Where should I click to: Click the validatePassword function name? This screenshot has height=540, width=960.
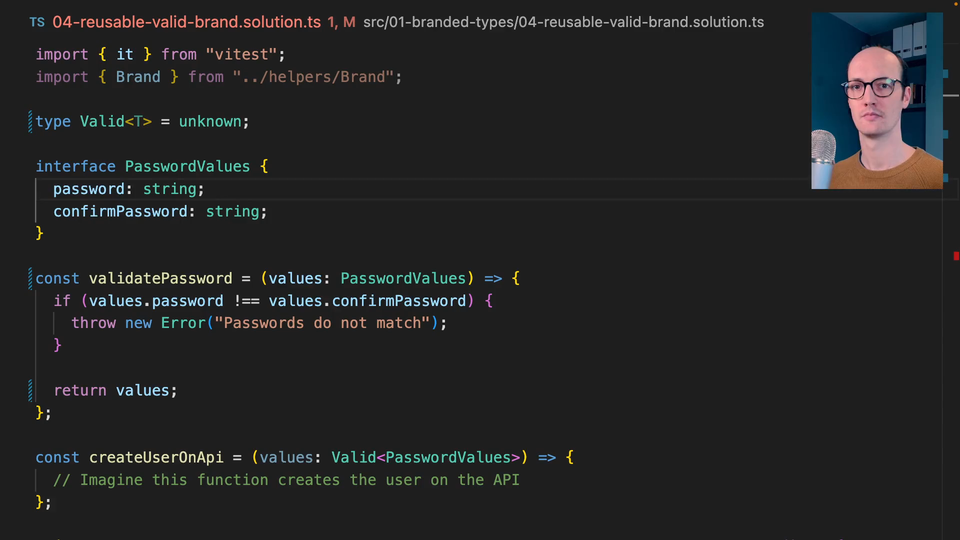[160, 278]
